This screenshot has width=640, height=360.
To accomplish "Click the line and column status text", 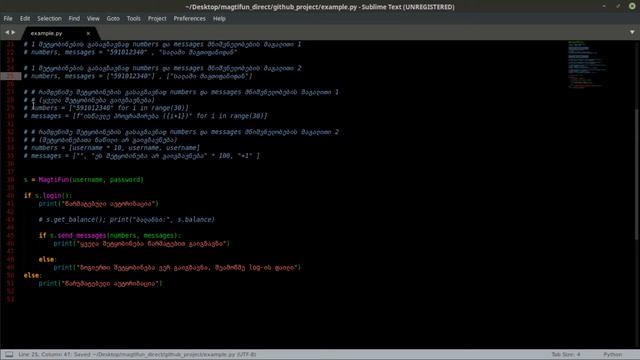I will (x=44, y=354).
